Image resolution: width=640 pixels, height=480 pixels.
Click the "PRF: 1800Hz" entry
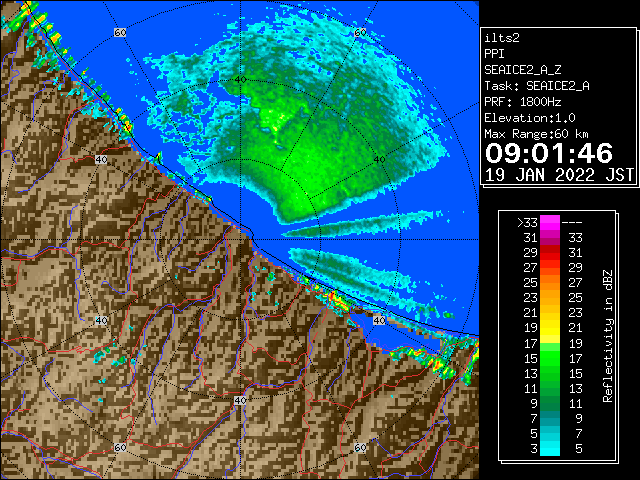pos(522,102)
